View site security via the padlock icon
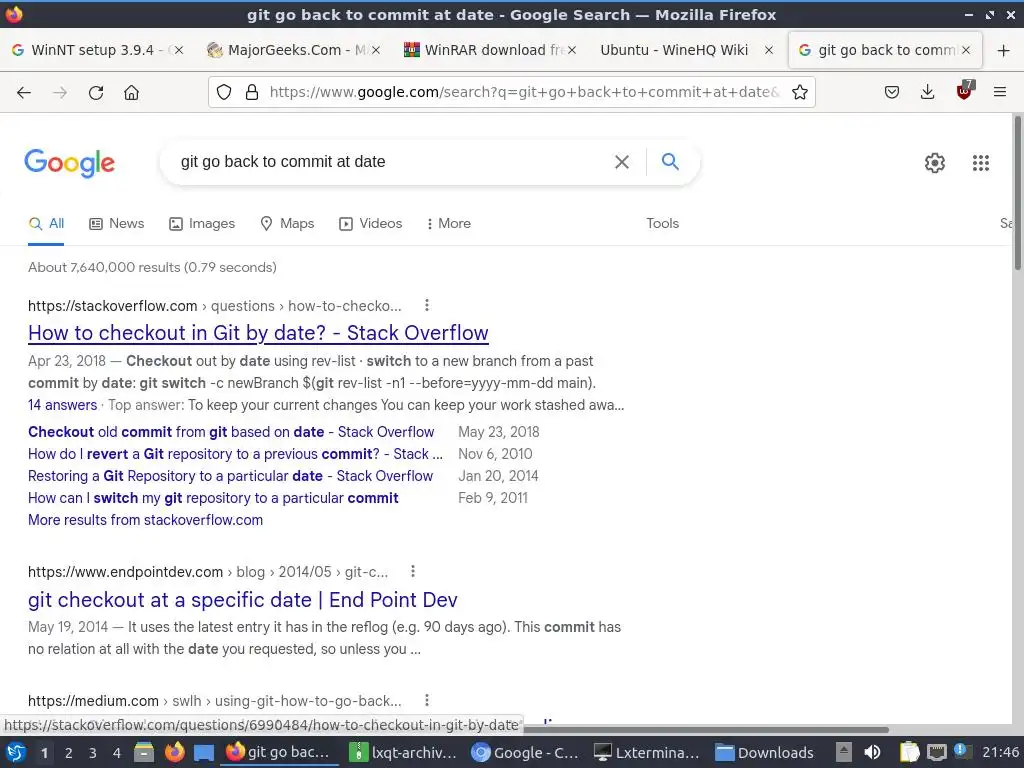 pyautogui.click(x=252, y=92)
